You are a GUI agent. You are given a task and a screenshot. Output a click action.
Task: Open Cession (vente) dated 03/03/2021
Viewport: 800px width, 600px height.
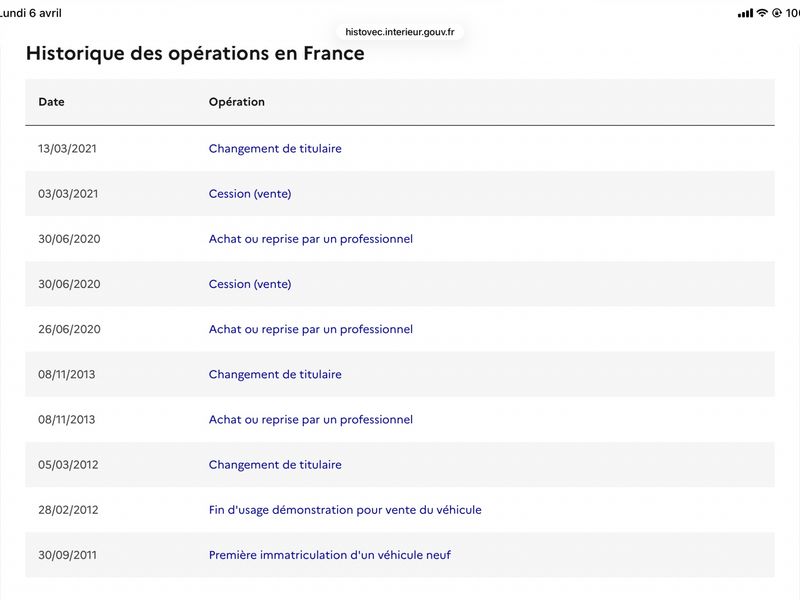point(250,194)
